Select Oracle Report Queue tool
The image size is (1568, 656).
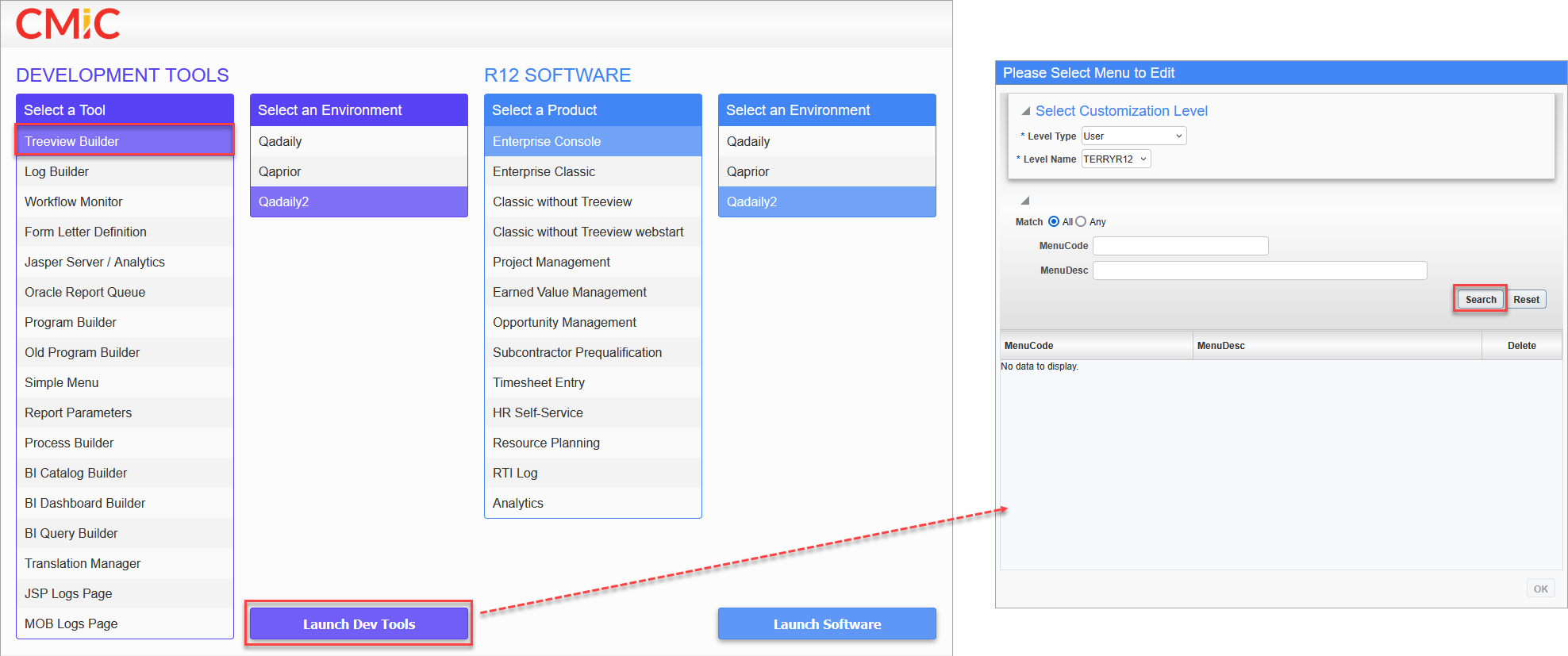(x=125, y=292)
